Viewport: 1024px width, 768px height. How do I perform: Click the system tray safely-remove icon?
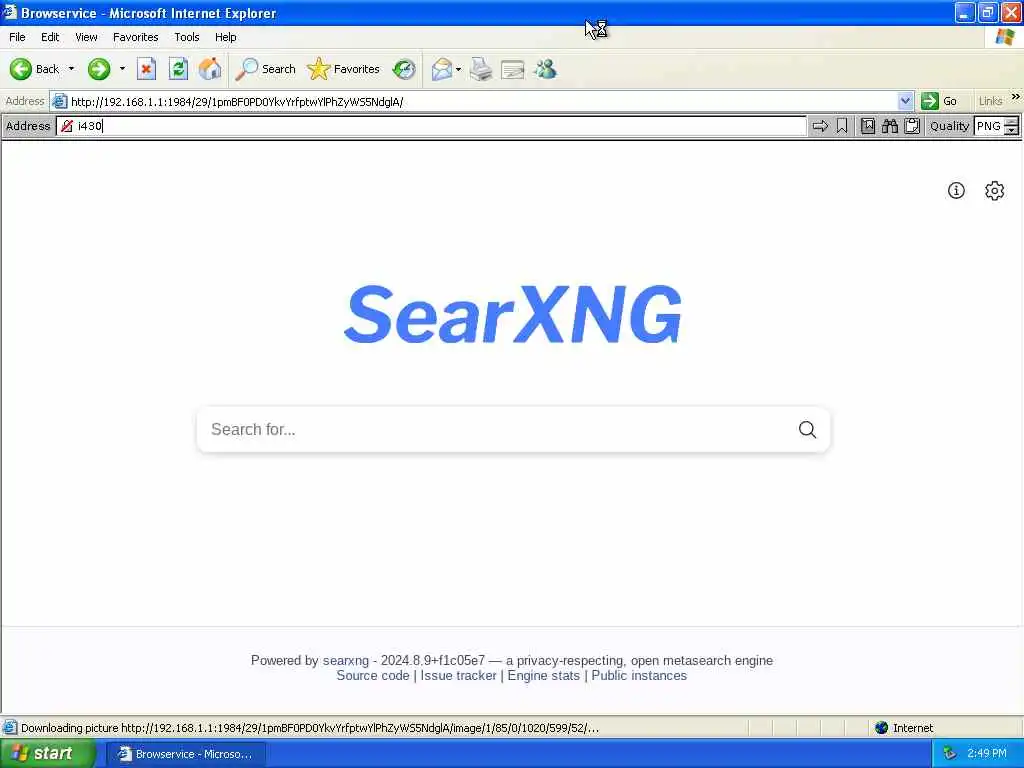click(x=950, y=754)
